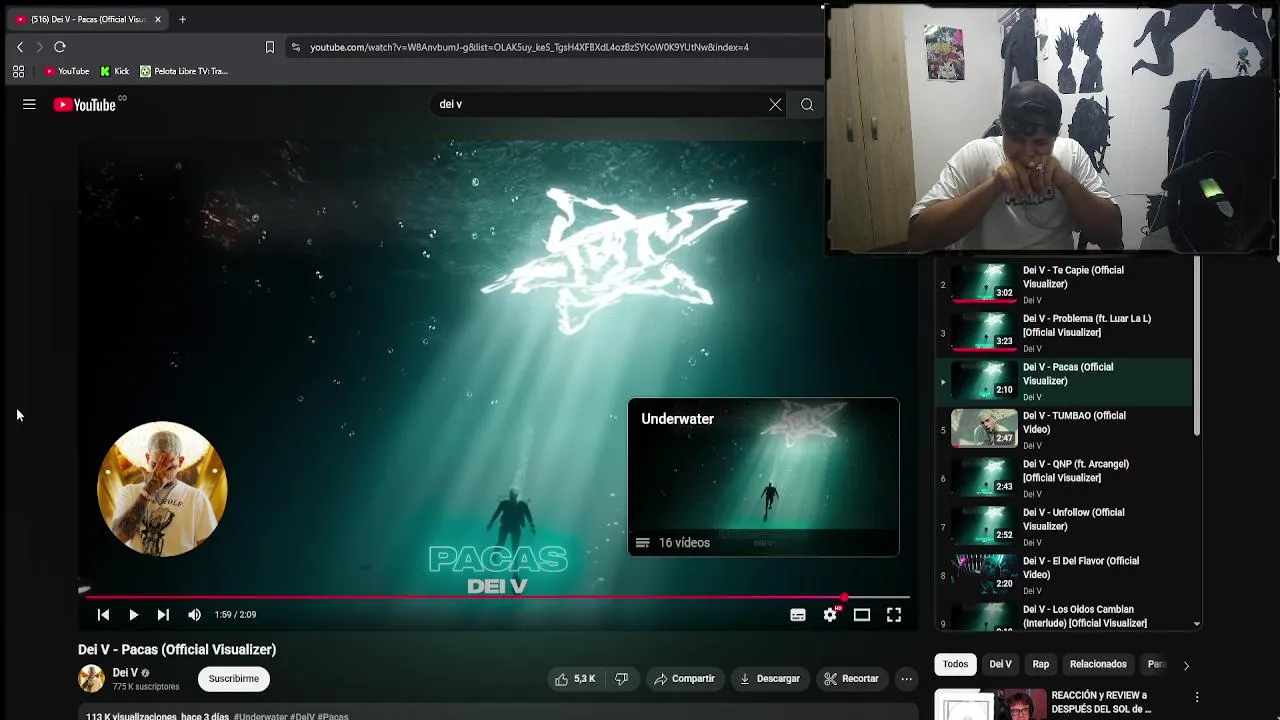Screen dimensions: 1280x720
Task: Open options for the REACCIÓN y REVIEW video
Action: tap(1196, 697)
